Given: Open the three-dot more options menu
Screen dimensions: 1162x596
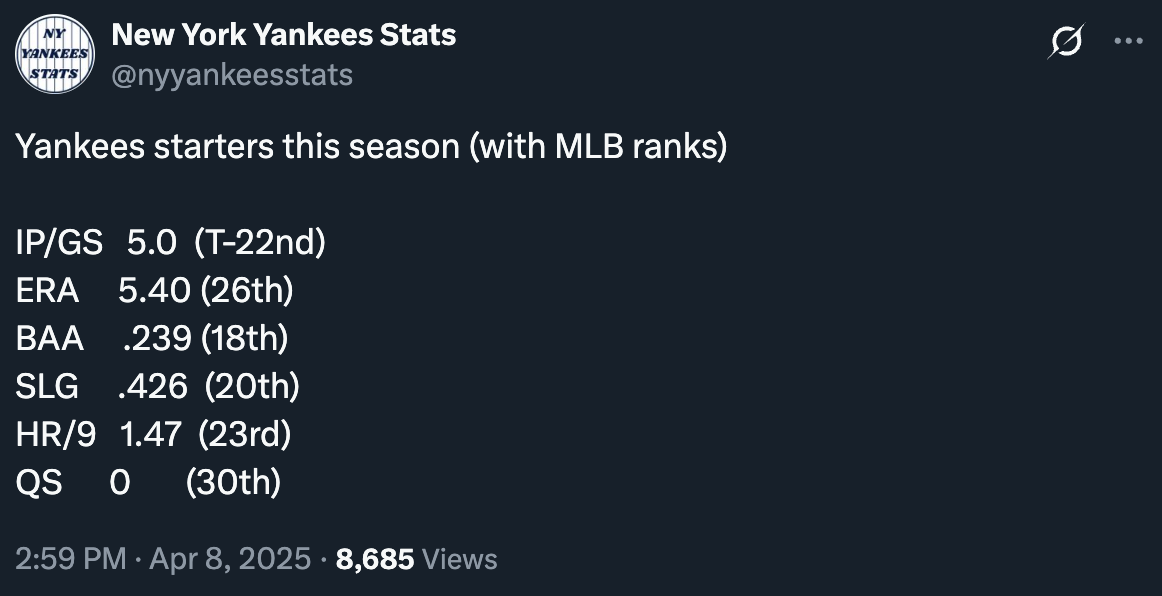Looking at the screenshot, I should pyautogui.click(x=1128, y=41).
